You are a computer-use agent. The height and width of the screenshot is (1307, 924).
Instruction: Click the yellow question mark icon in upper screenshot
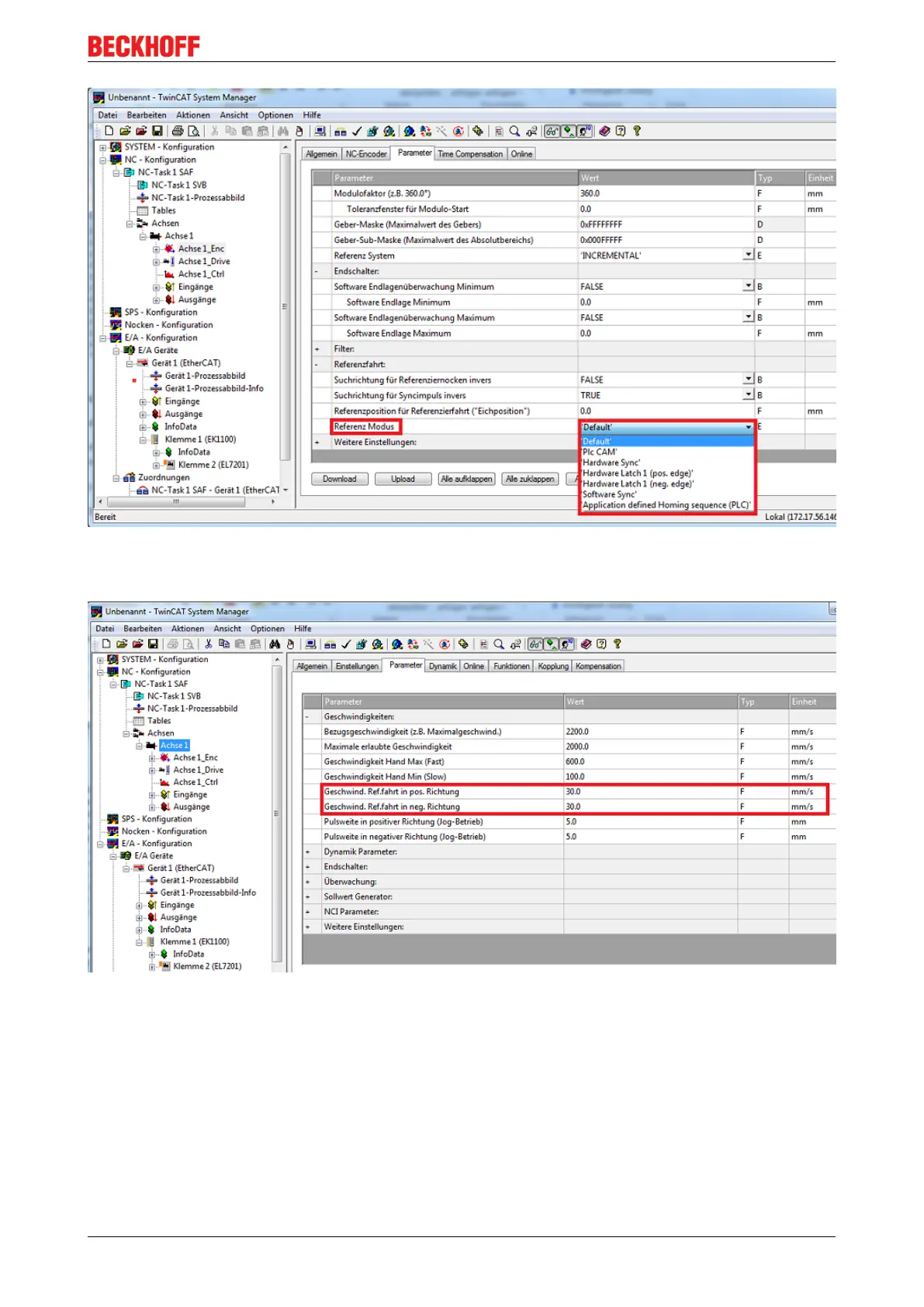[x=637, y=131]
